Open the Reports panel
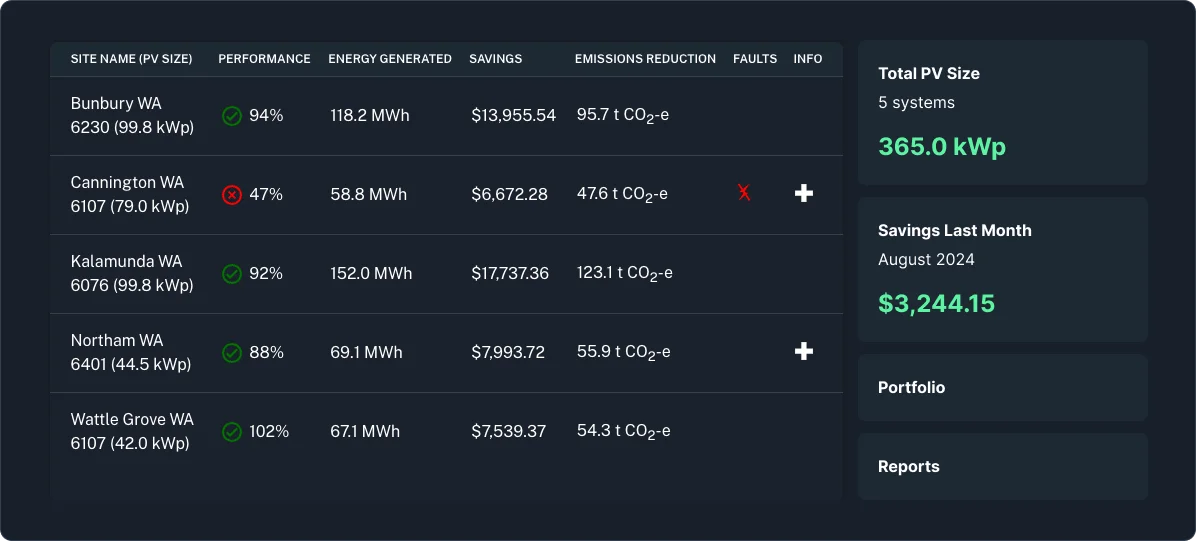 pyautogui.click(x=1002, y=466)
